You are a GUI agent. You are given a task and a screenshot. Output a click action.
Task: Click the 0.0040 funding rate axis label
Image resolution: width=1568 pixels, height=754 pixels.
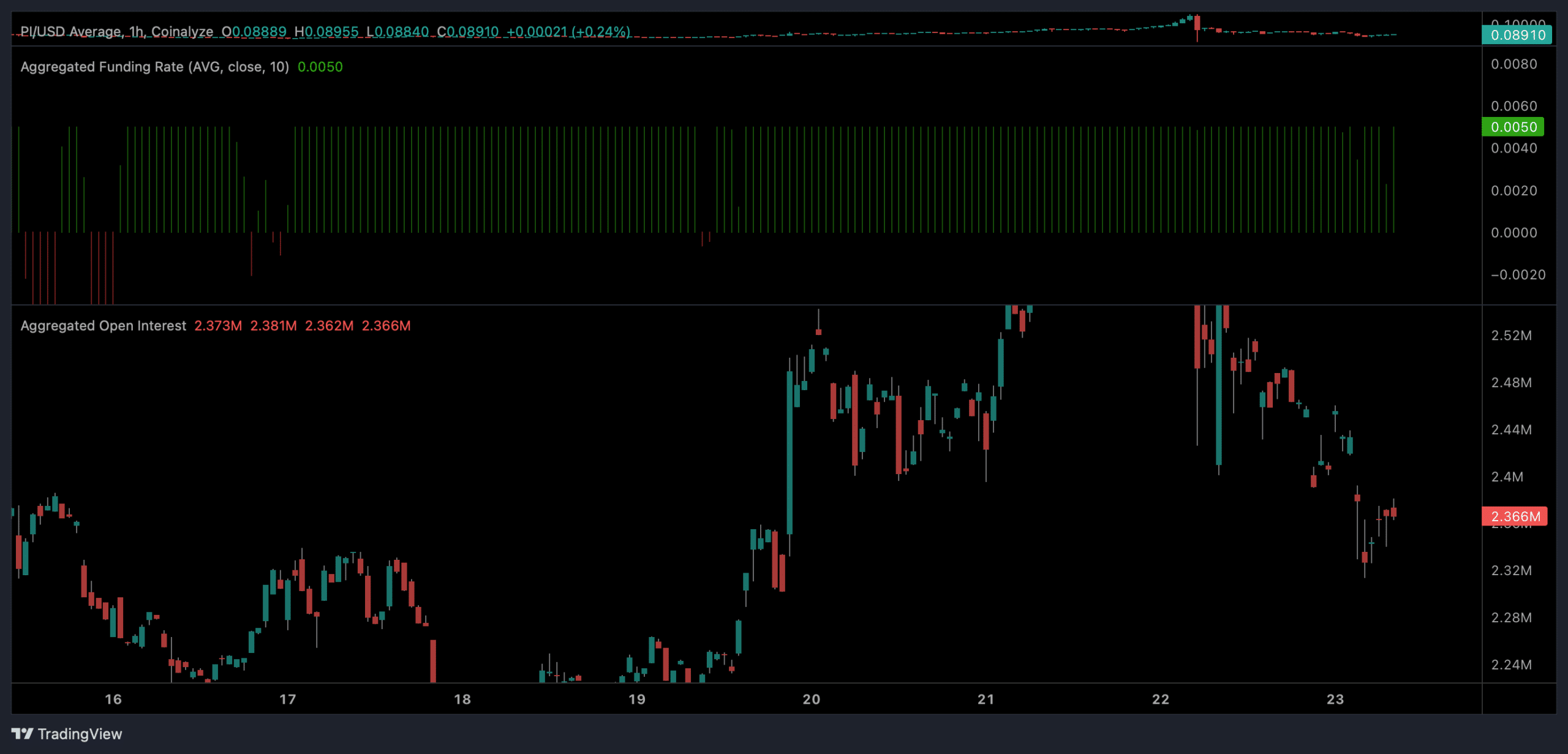pos(1513,148)
